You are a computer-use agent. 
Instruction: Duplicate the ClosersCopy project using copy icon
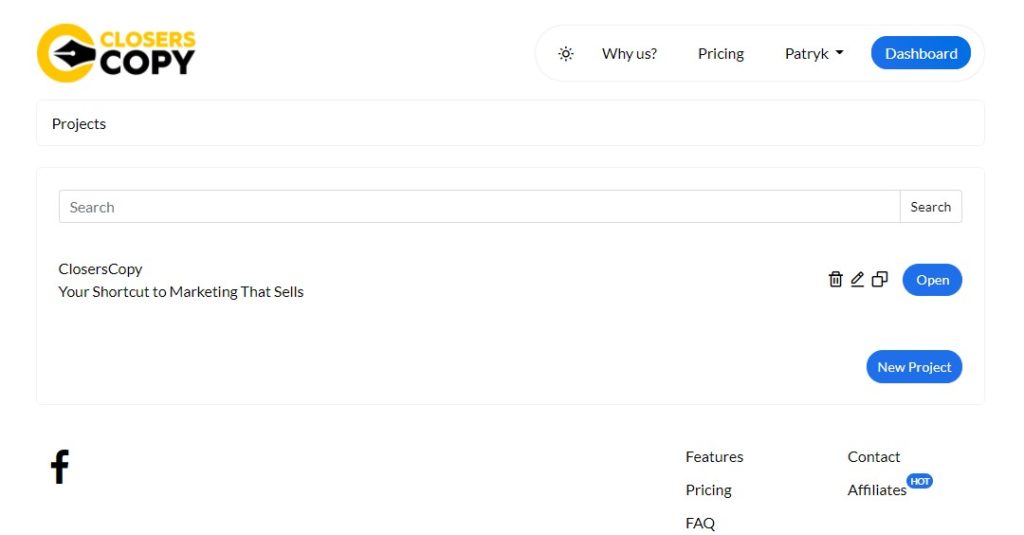[x=880, y=280]
